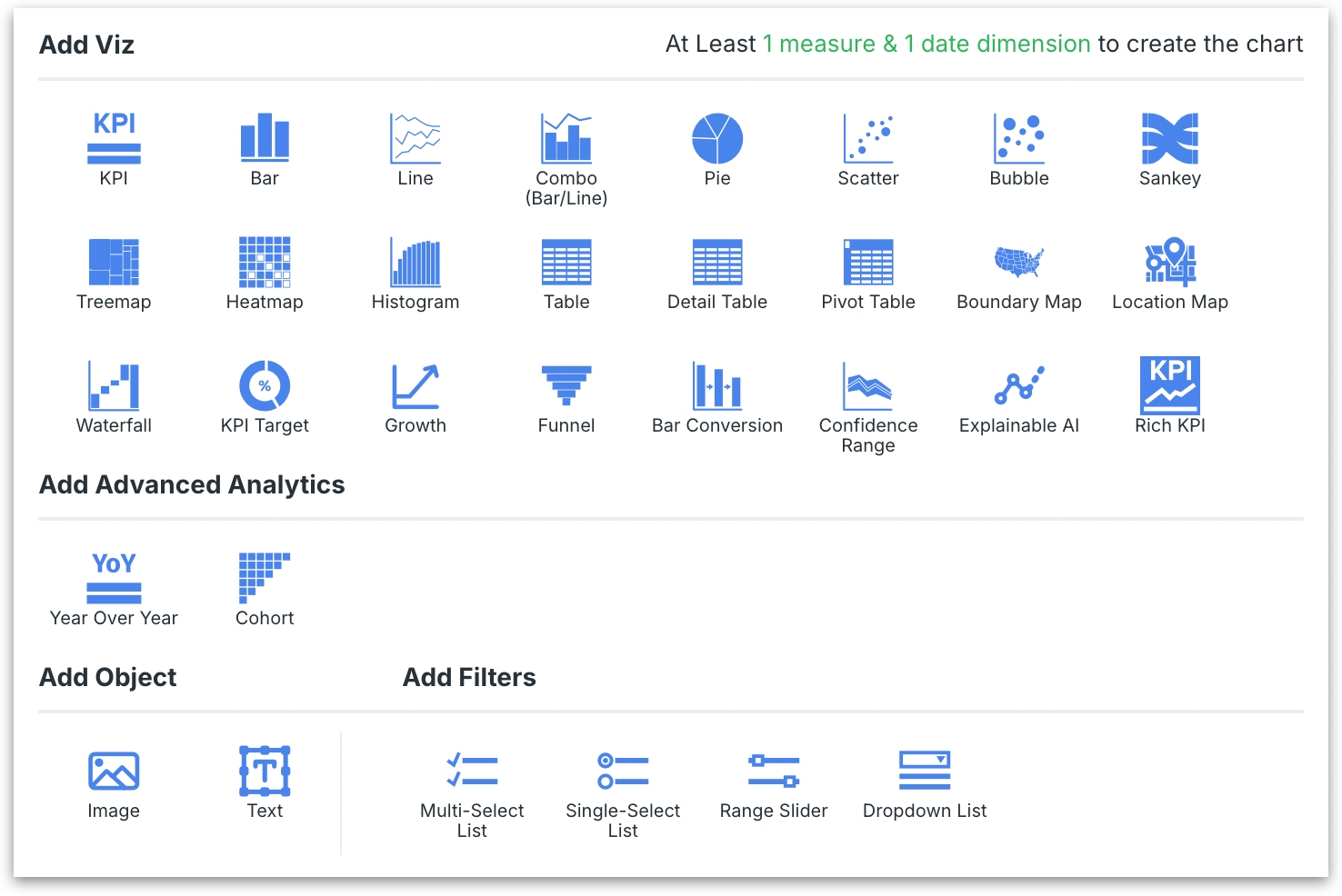Insert a Cohort analysis
The height and width of the screenshot is (896, 1342).
265,579
